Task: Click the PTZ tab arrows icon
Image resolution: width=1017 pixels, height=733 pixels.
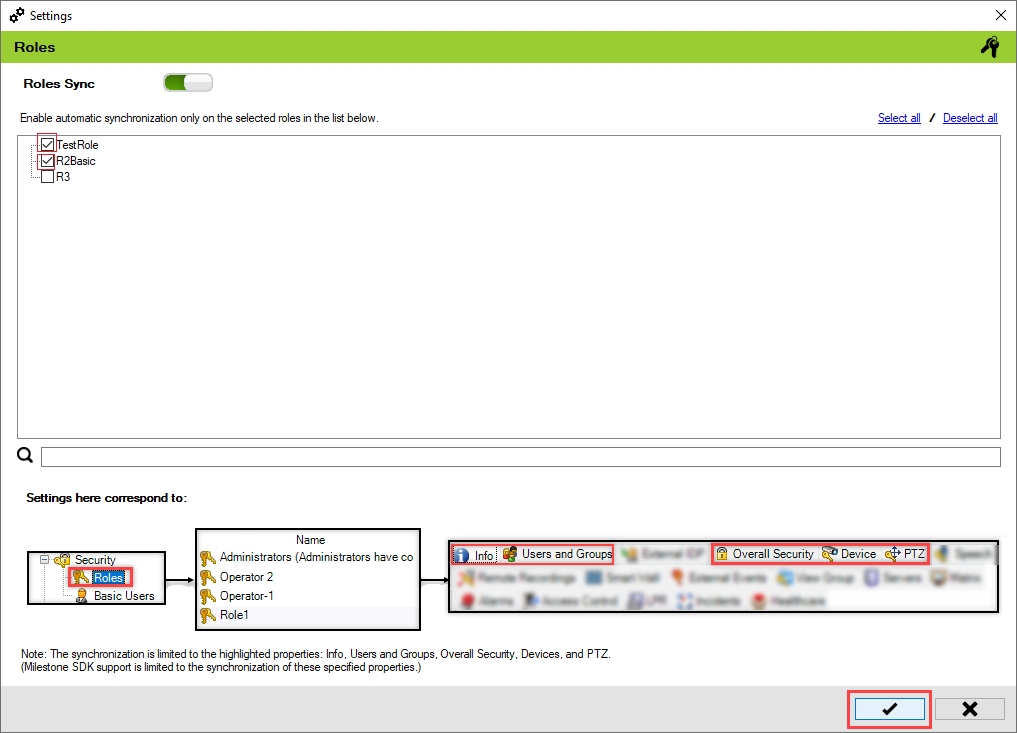Action: pyautogui.click(x=893, y=554)
